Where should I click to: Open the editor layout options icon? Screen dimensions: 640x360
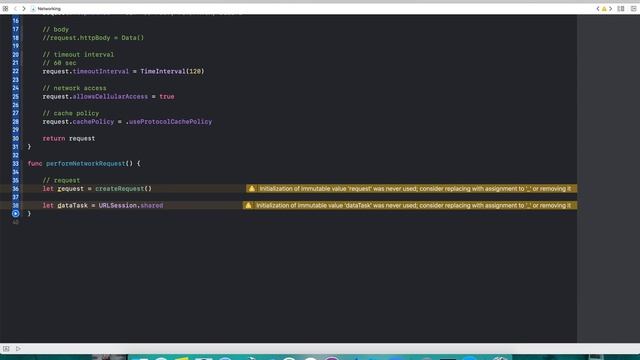[621, 9]
